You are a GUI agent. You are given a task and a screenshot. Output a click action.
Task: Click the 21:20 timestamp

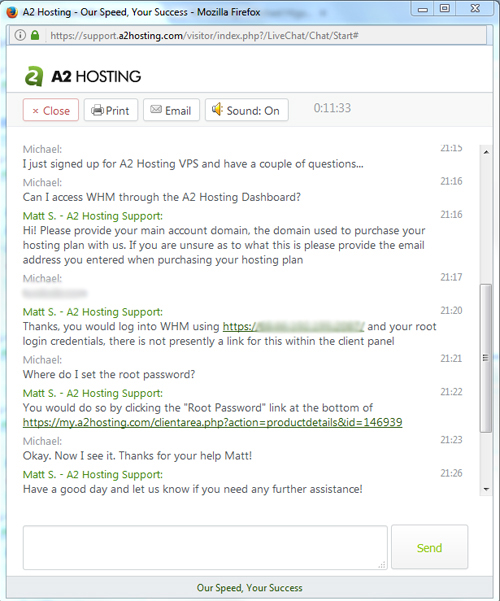click(x=451, y=310)
